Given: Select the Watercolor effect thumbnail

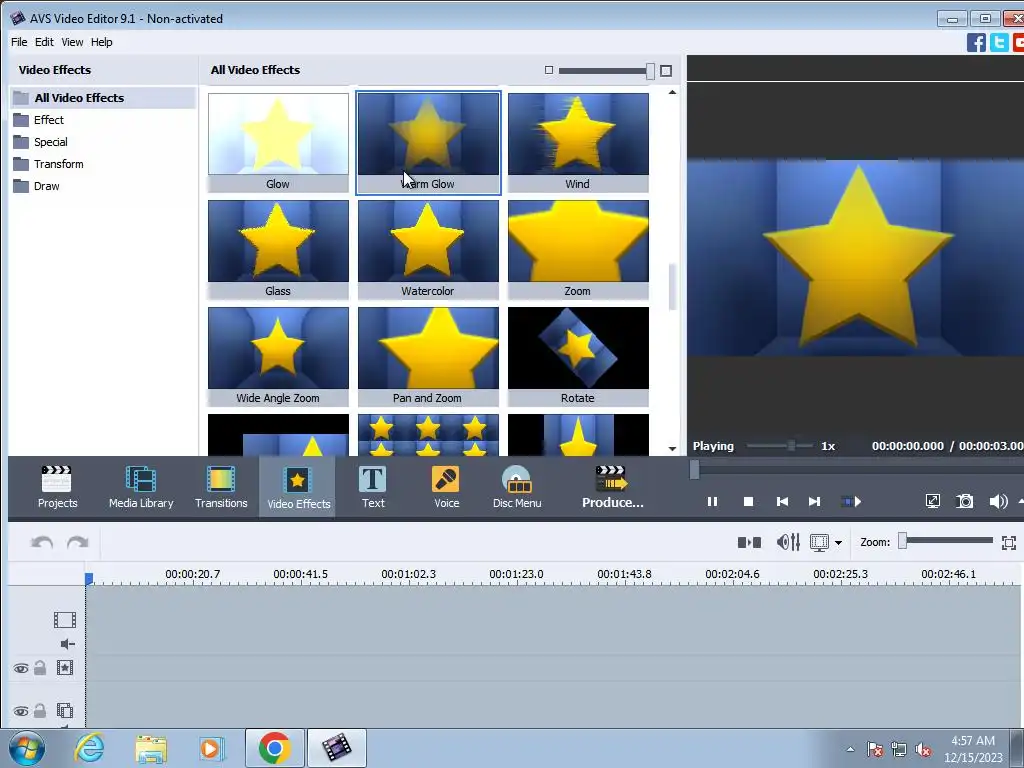Looking at the screenshot, I should click(428, 249).
